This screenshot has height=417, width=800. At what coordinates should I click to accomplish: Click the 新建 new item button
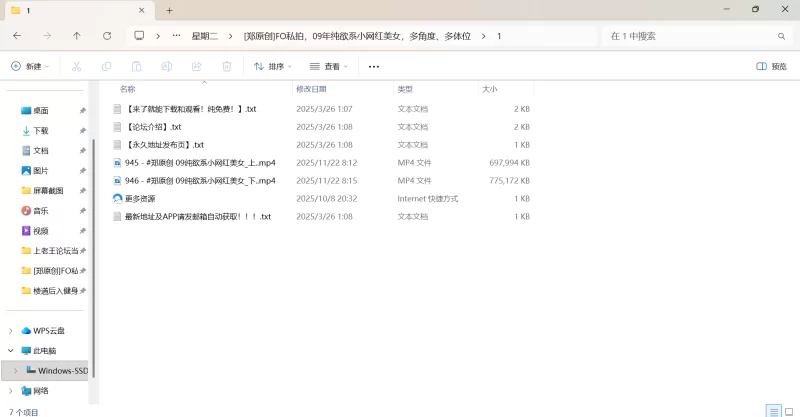(30, 67)
